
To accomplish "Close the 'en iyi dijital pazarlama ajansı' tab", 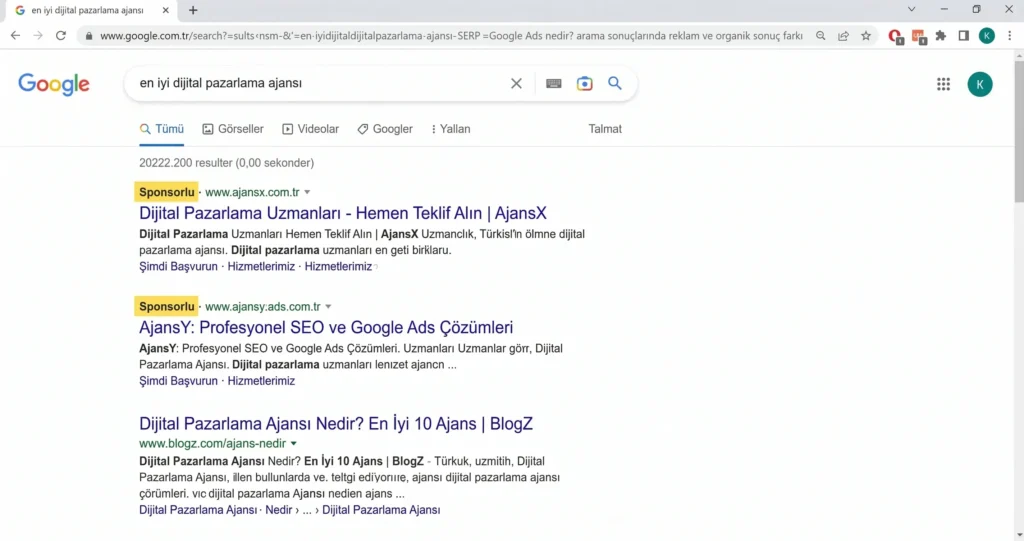I will [165, 10].
